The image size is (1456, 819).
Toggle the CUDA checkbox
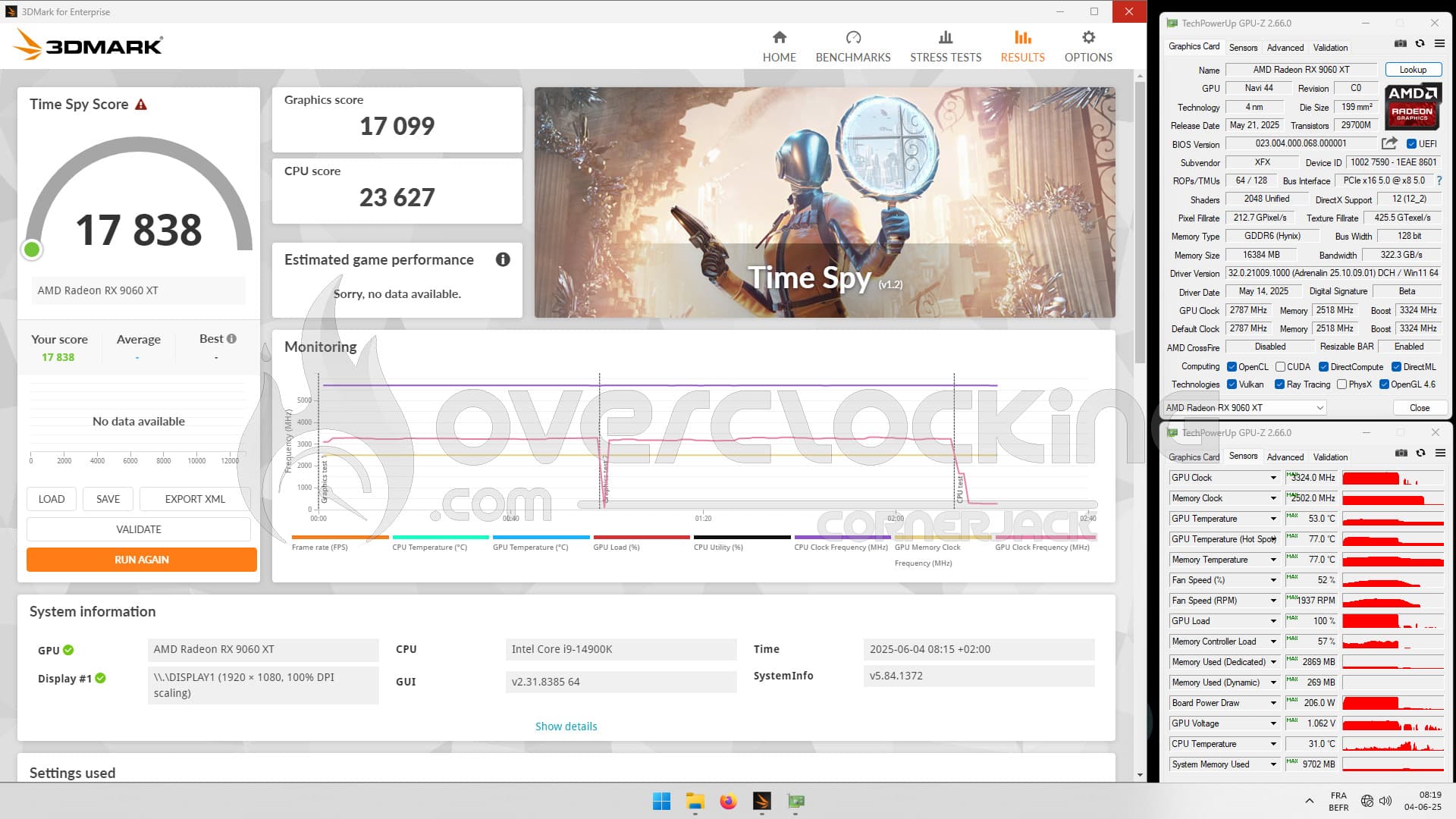1280,367
